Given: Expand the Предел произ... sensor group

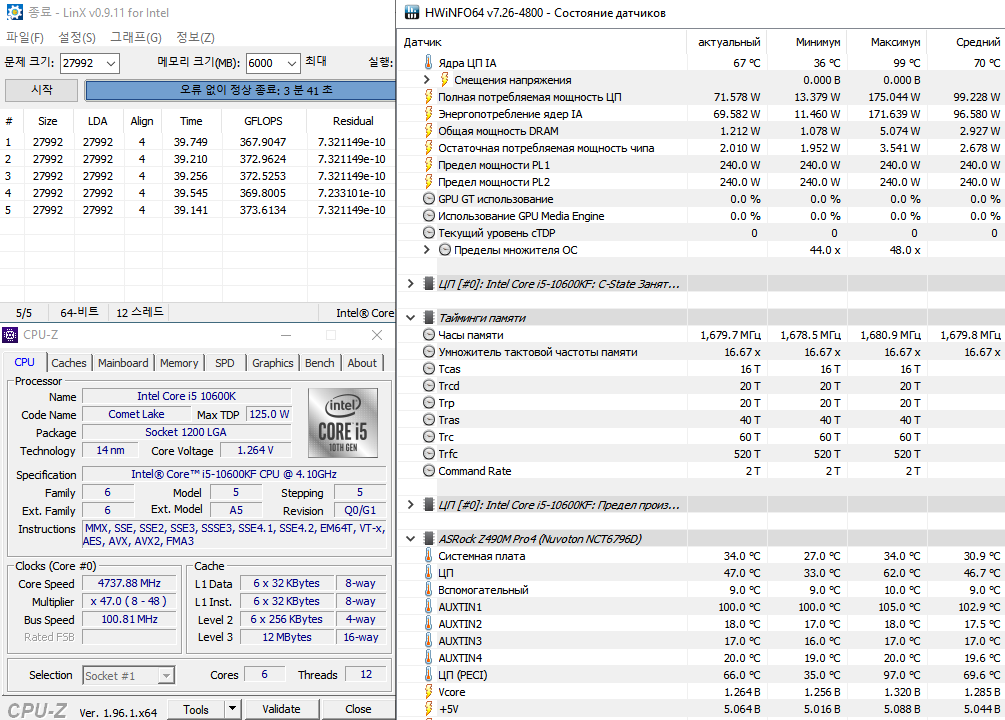Looking at the screenshot, I should pos(410,505).
